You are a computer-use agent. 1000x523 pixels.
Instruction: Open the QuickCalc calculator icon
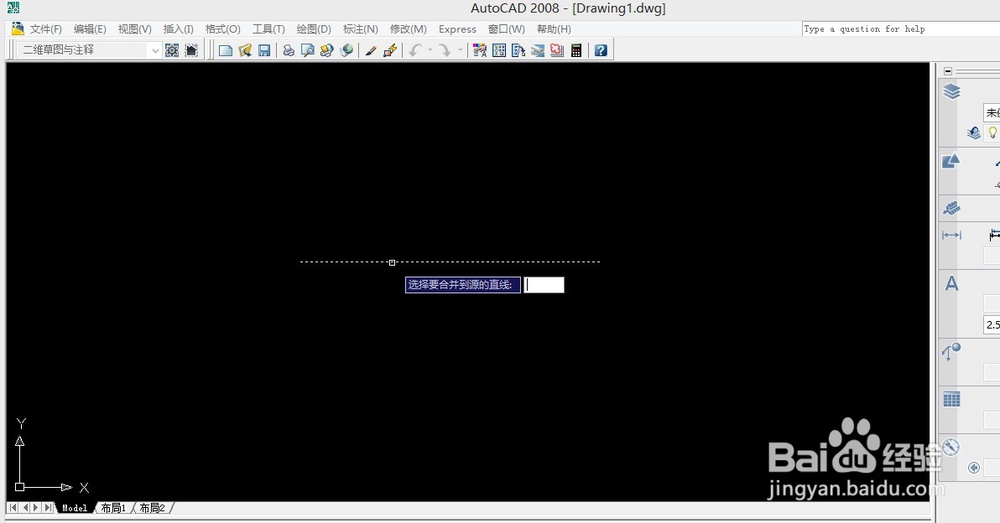point(576,50)
